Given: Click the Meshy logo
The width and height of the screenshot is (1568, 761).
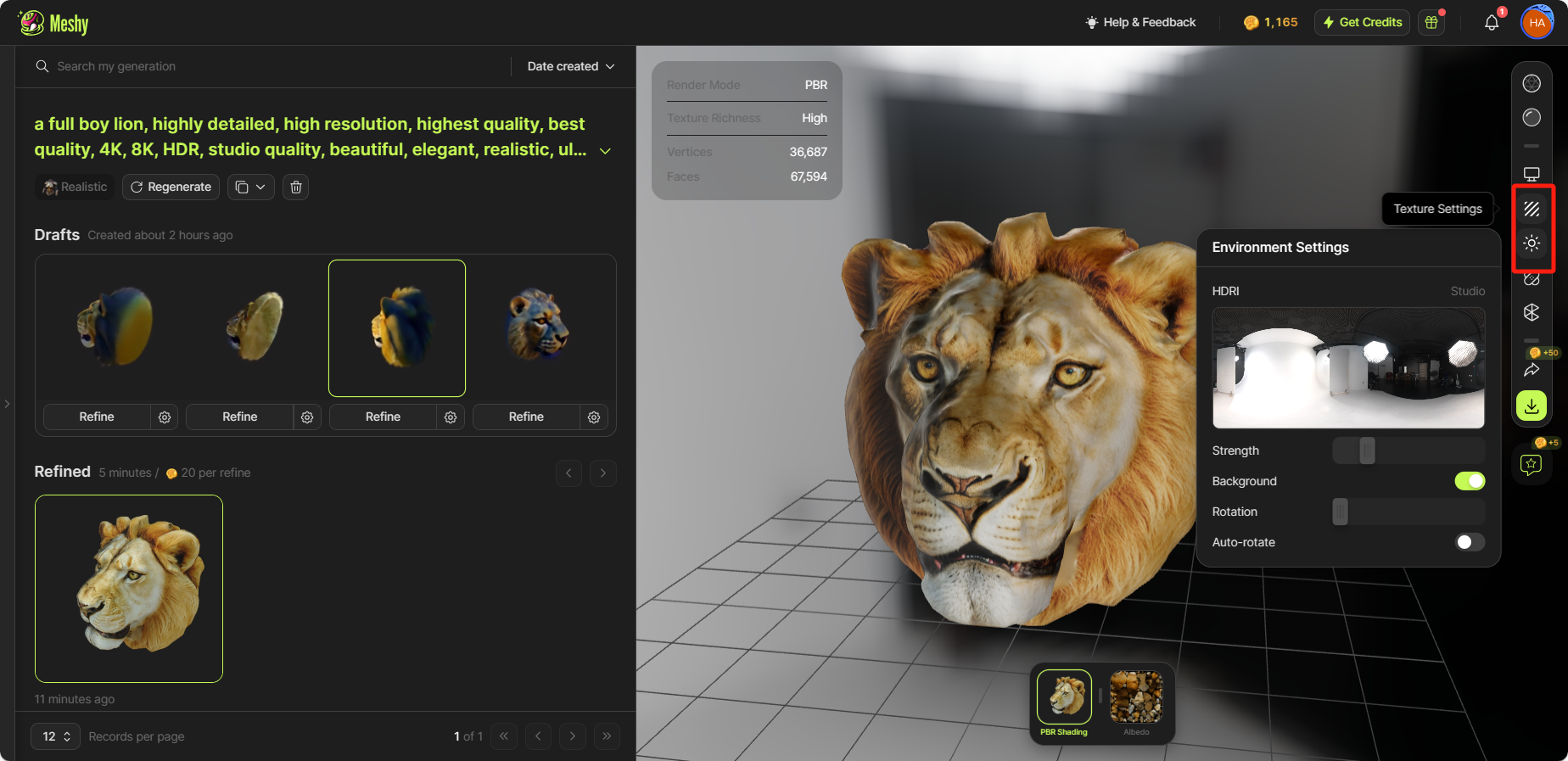Looking at the screenshot, I should click(x=53, y=23).
